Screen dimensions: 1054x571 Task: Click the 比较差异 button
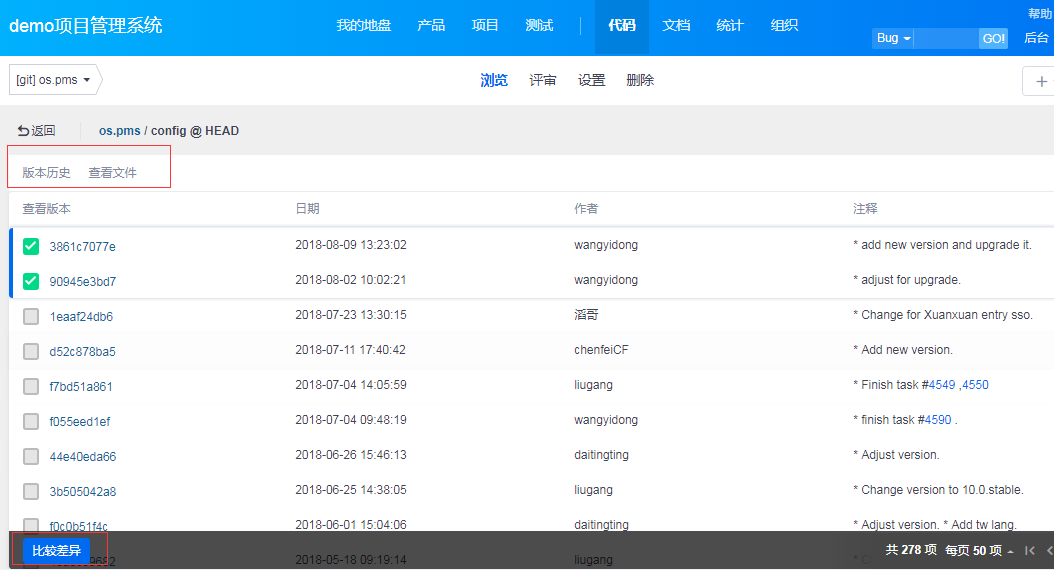pyautogui.click(x=56, y=551)
